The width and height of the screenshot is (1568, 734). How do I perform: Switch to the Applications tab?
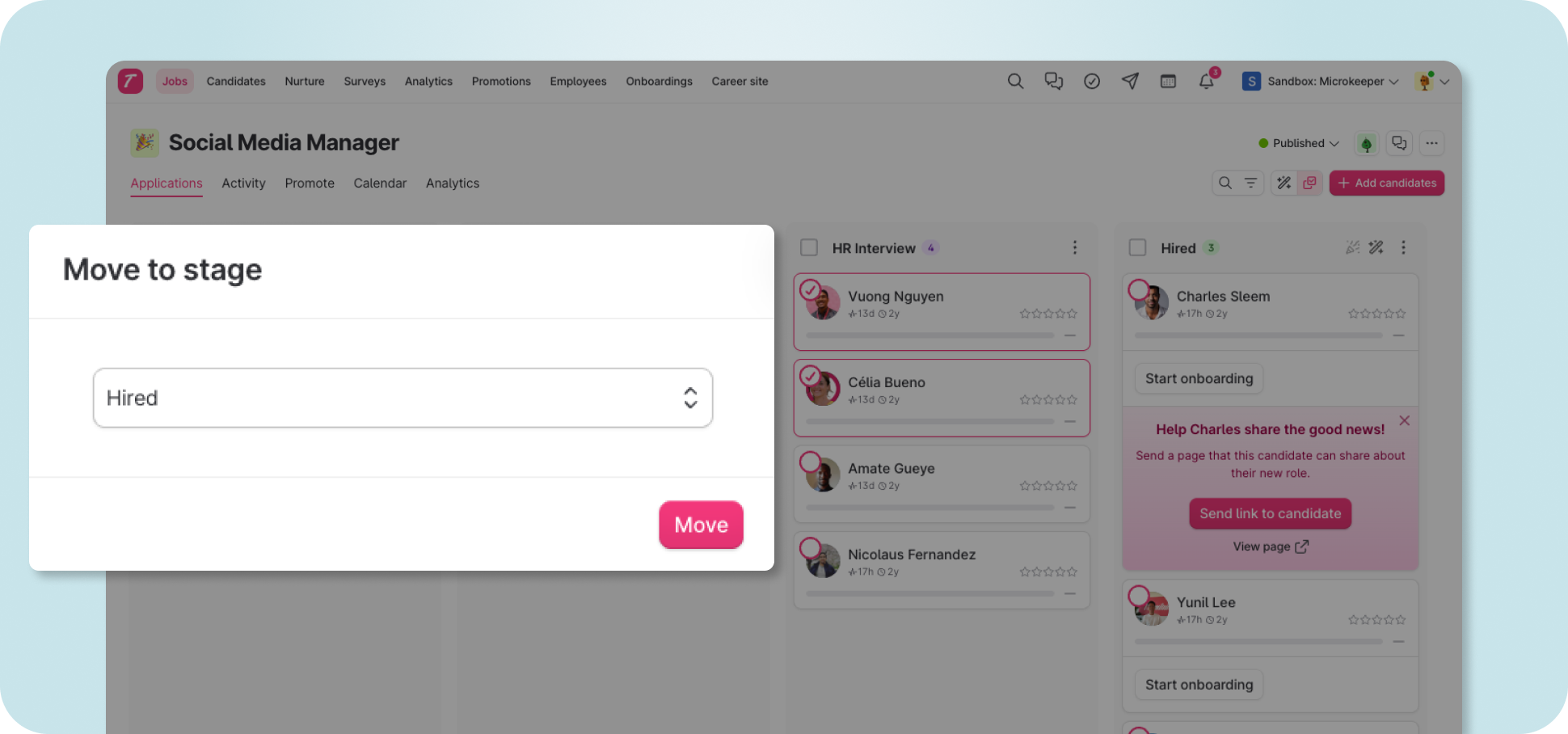(x=166, y=183)
